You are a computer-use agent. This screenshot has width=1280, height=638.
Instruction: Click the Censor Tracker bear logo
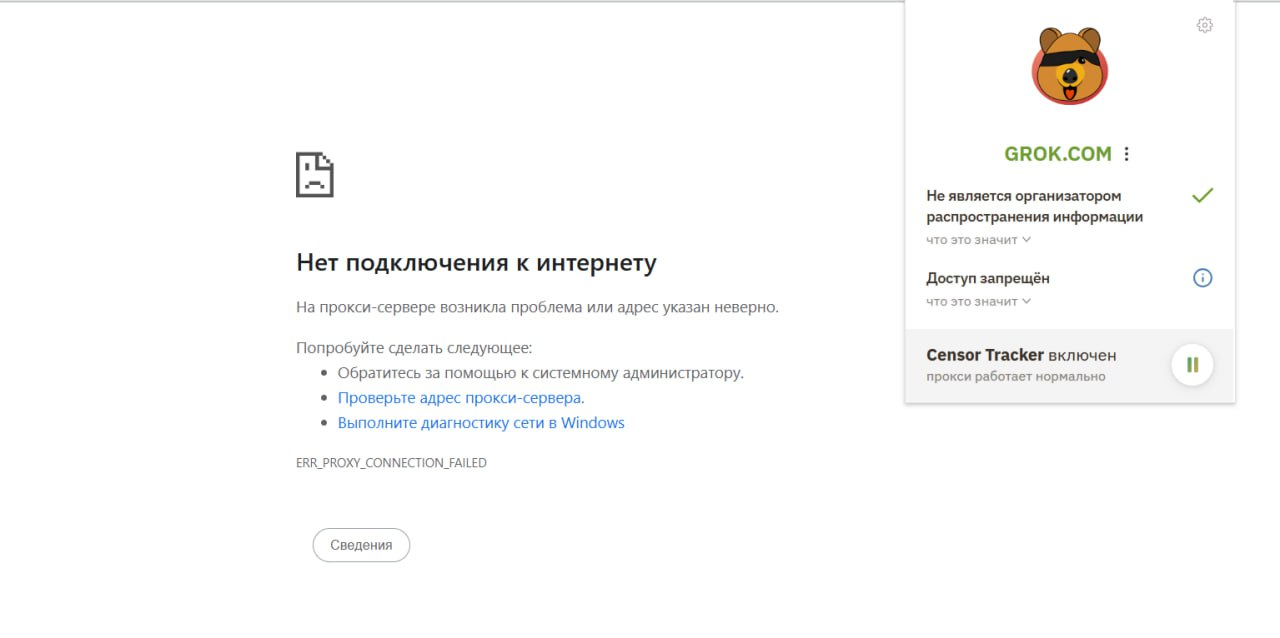(x=1070, y=66)
